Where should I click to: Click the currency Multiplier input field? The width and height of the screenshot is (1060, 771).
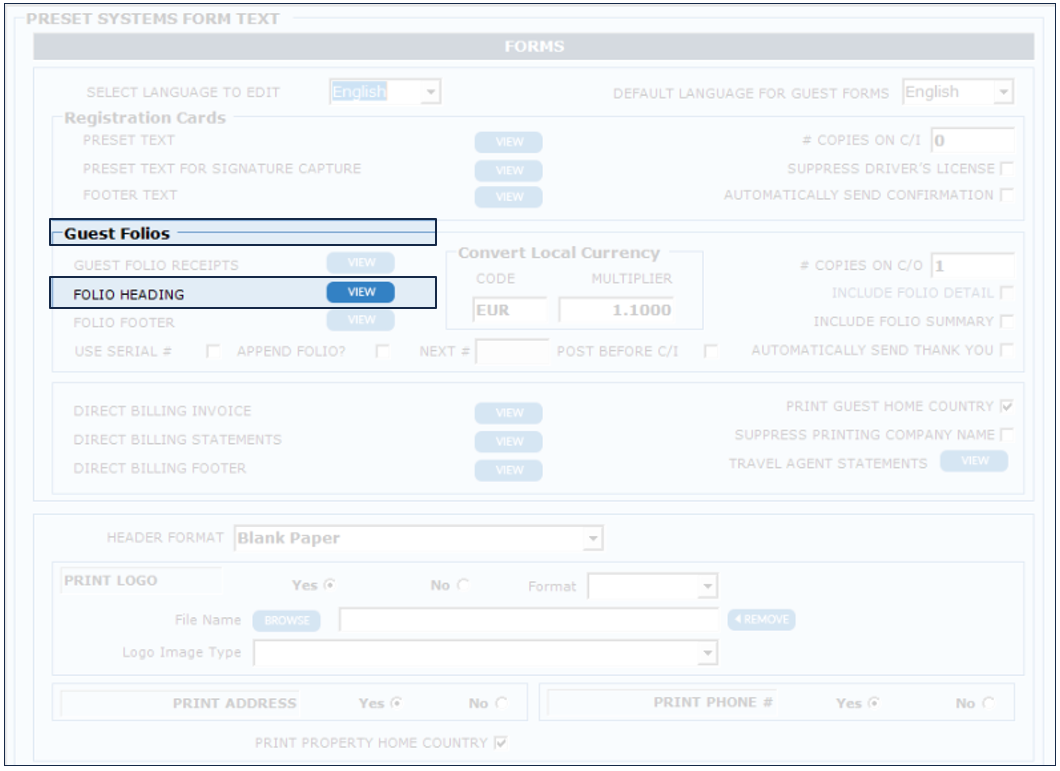point(616,310)
